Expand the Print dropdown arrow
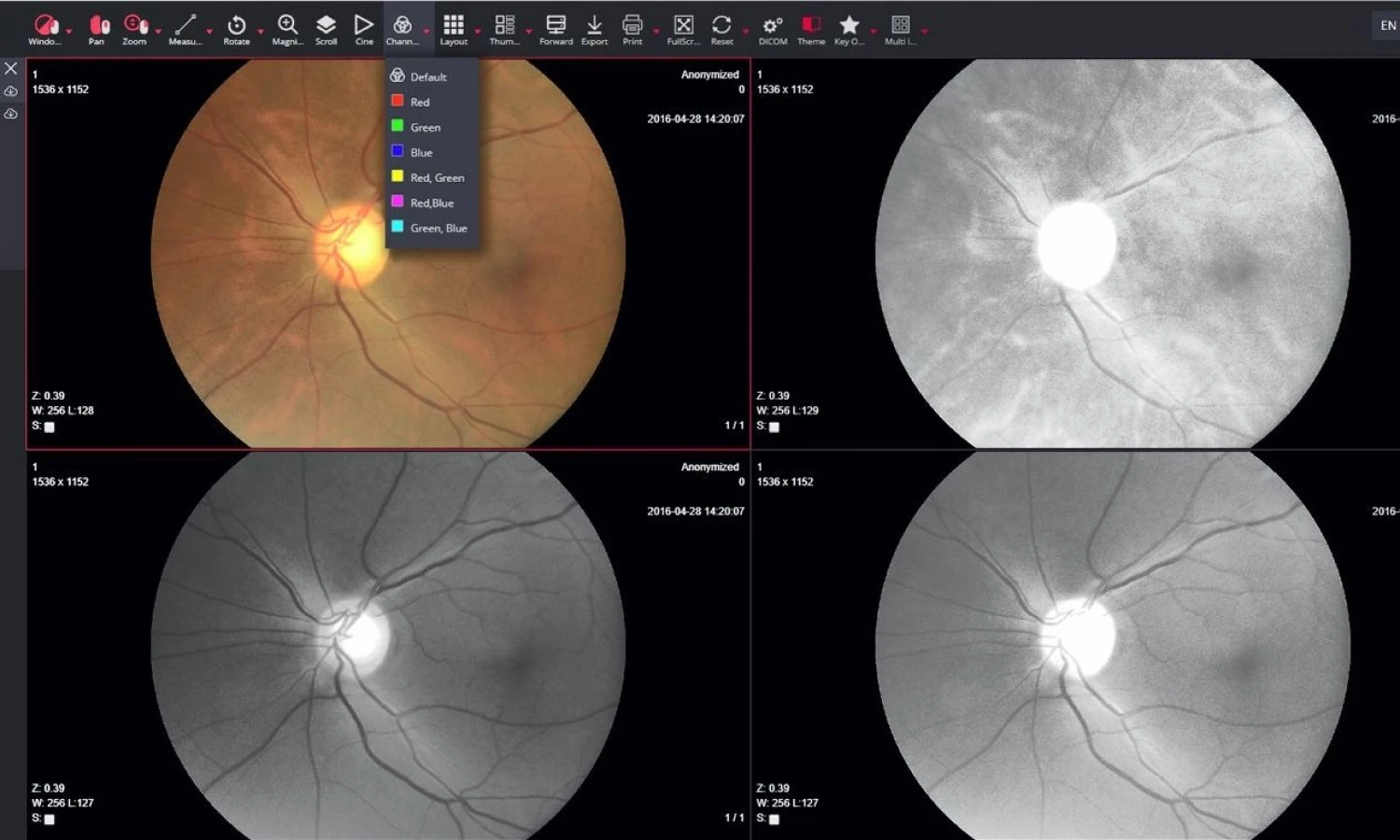Image resolution: width=1400 pixels, height=840 pixels. pos(656,31)
